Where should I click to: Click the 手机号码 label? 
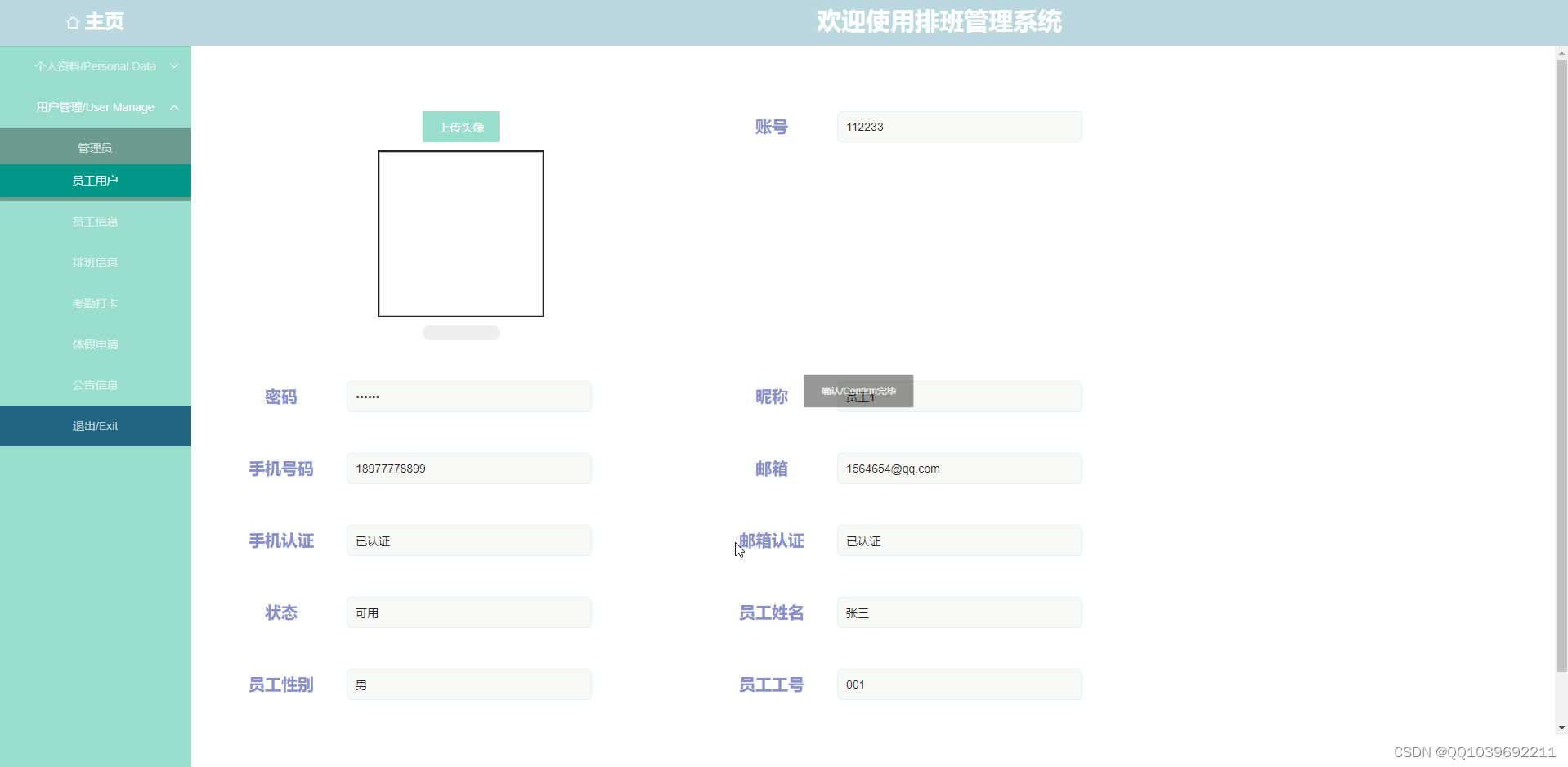click(281, 469)
